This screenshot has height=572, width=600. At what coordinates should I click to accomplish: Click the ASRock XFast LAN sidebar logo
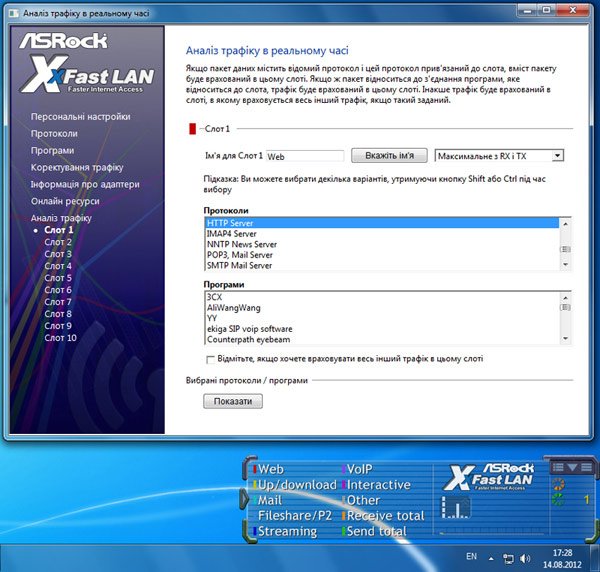point(87,63)
